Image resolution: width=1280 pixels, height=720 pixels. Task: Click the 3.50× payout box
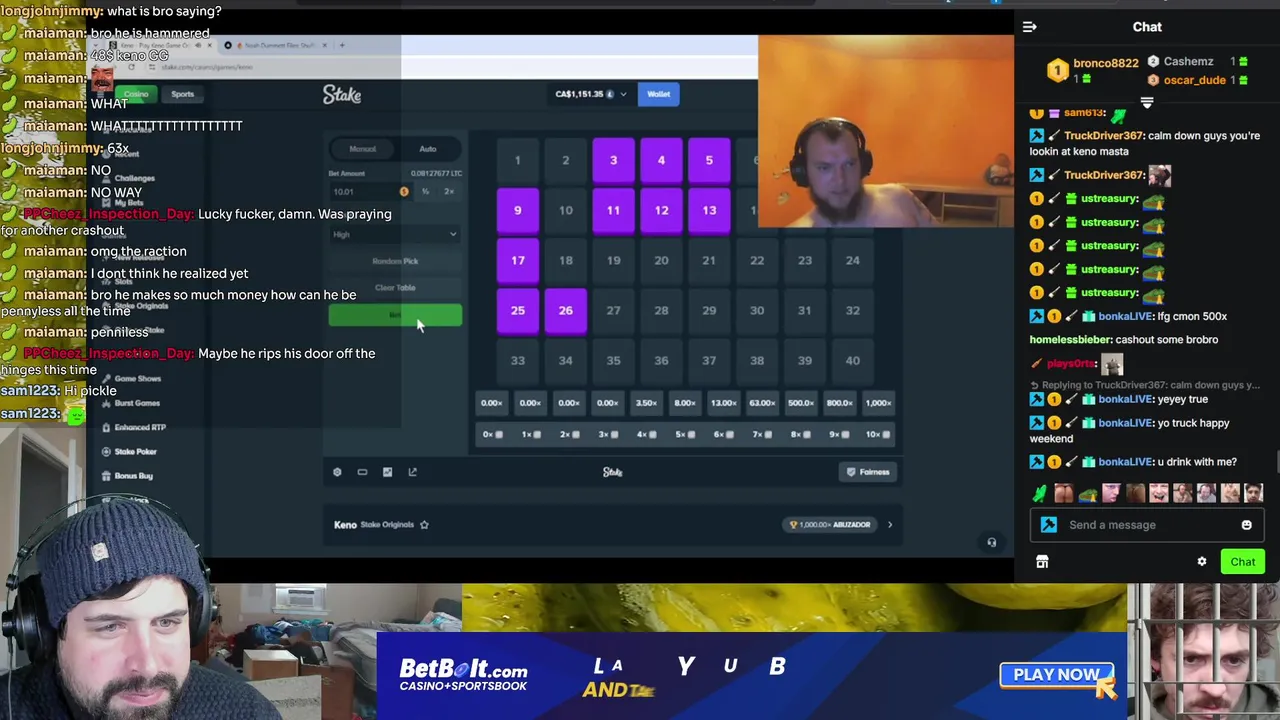[646, 403]
